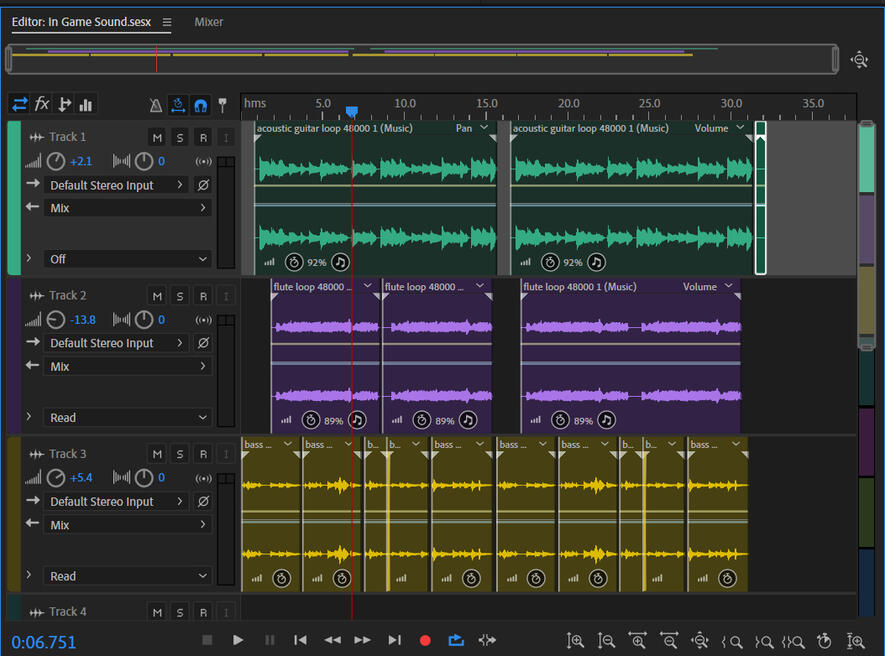Open the Editor panel menu icon
The height and width of the screenshot is (656, 885).
click(x=167, y=22)
